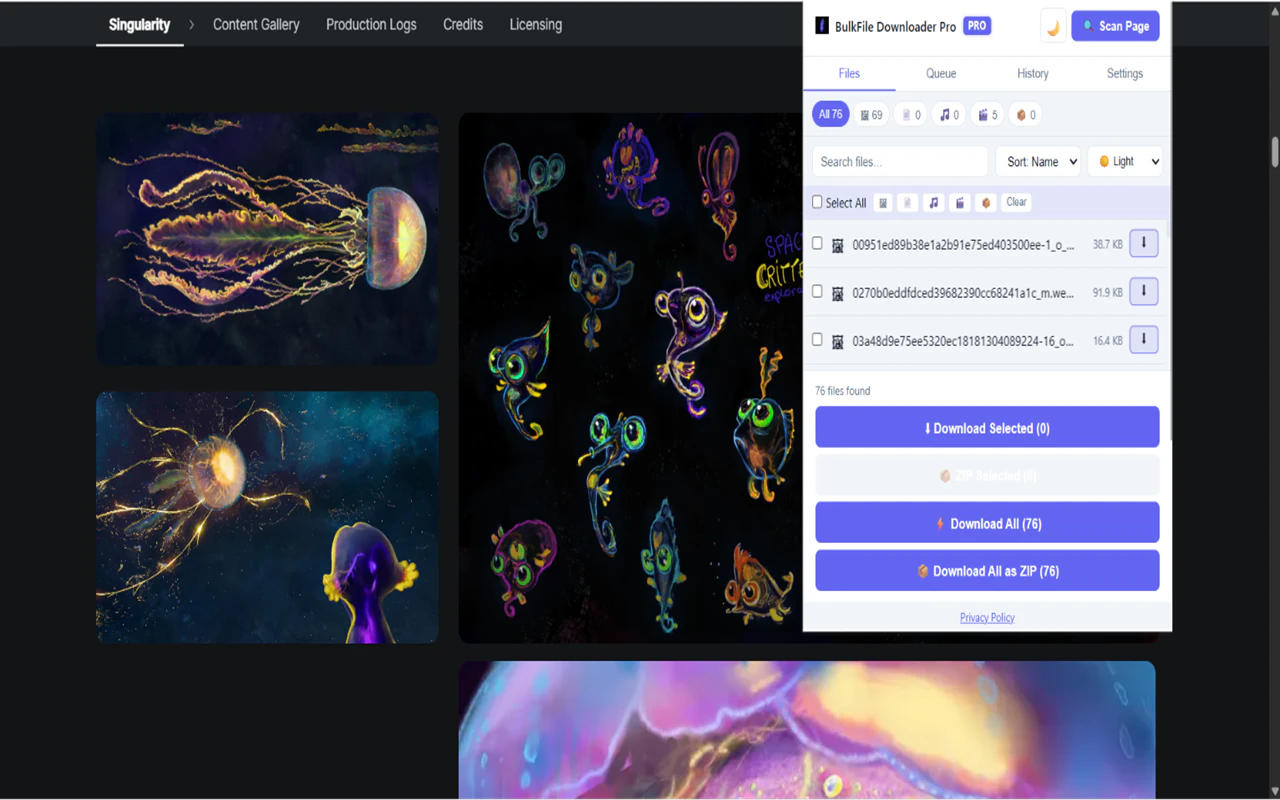Screen dimensions: 1280x800
Task: Select all audio files via Select All row icon
Action: point(934,203)
